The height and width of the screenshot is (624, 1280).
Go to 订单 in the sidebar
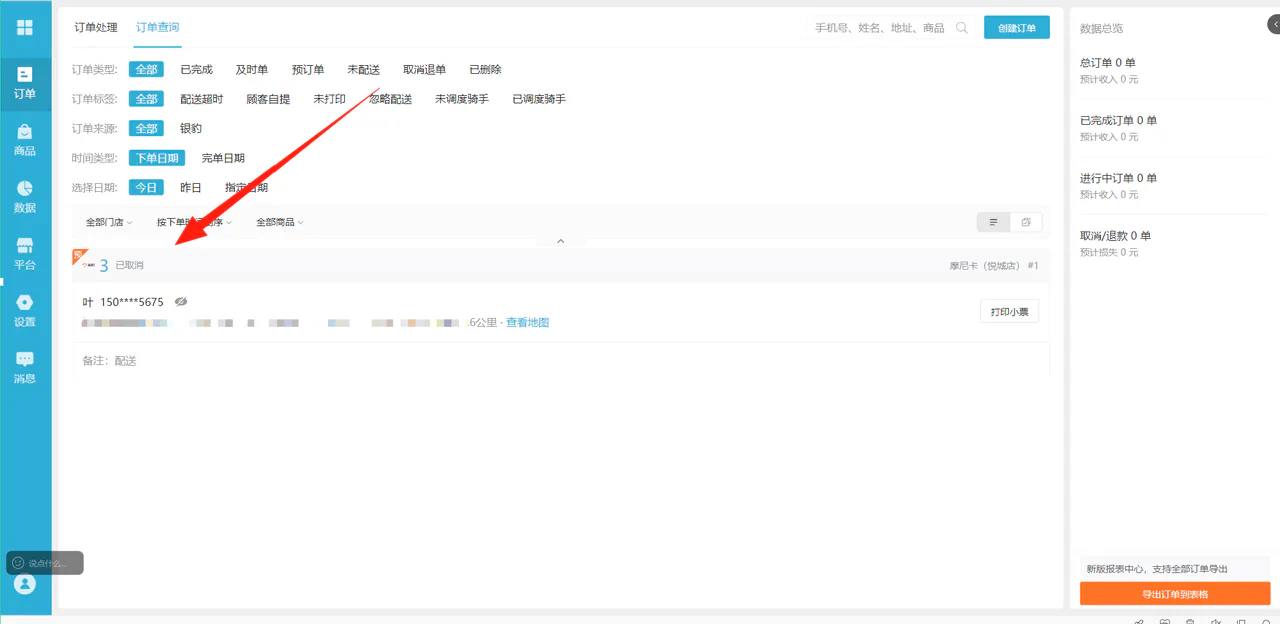tap(25, 83)
